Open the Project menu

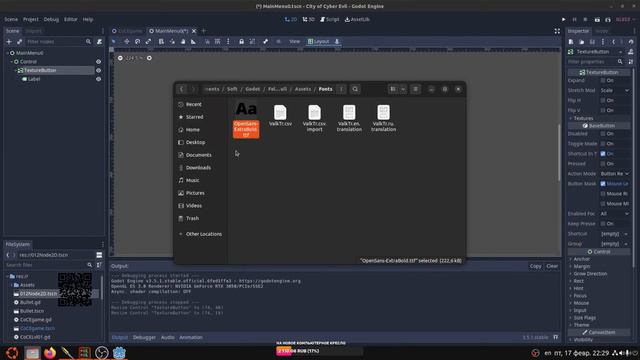[31, 19]
